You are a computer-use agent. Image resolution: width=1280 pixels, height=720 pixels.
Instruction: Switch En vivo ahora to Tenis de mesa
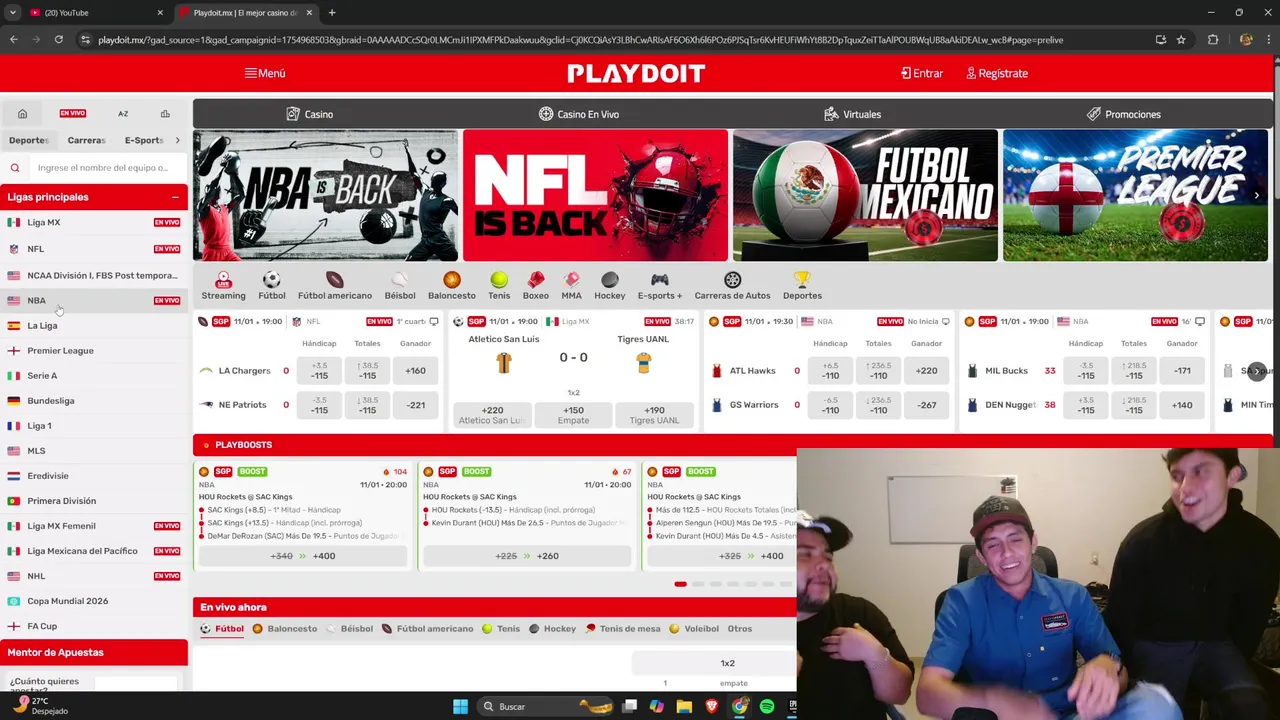click(622, 629)
